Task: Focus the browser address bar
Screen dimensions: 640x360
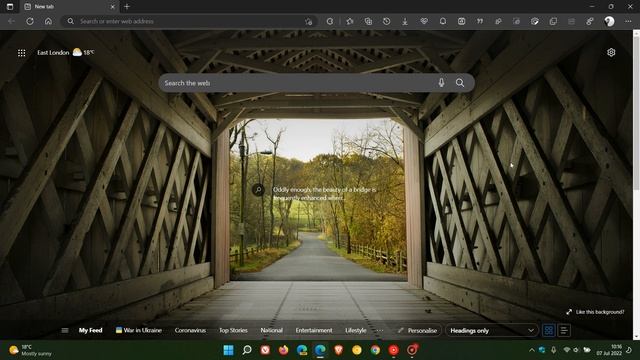Action: pyautogui.click(x=190, y=21)
